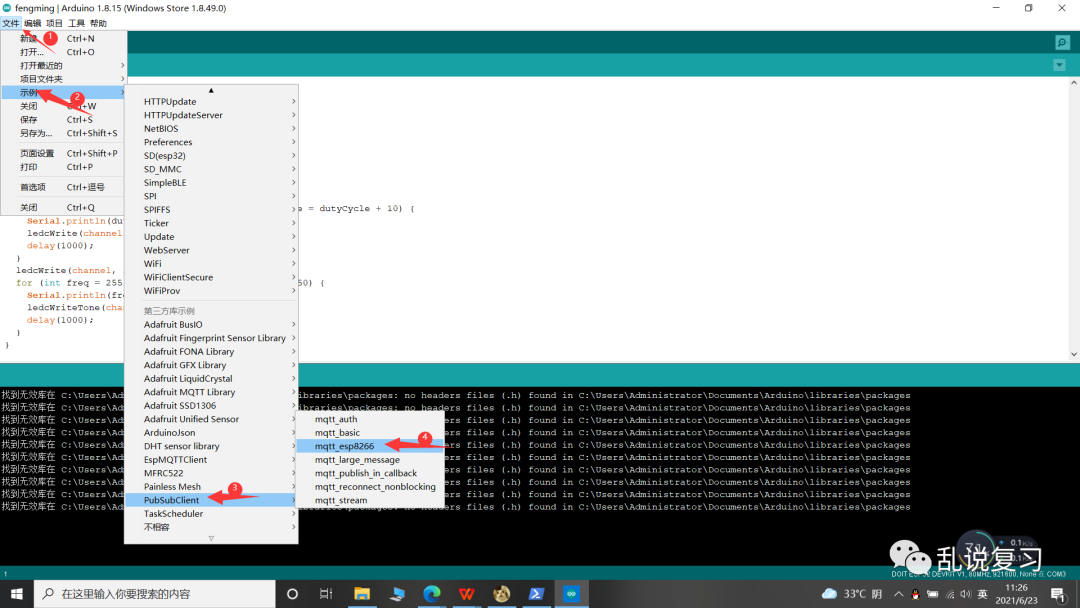Launch Windows PowerShell from the taskbar

click(x=536, y=593)
